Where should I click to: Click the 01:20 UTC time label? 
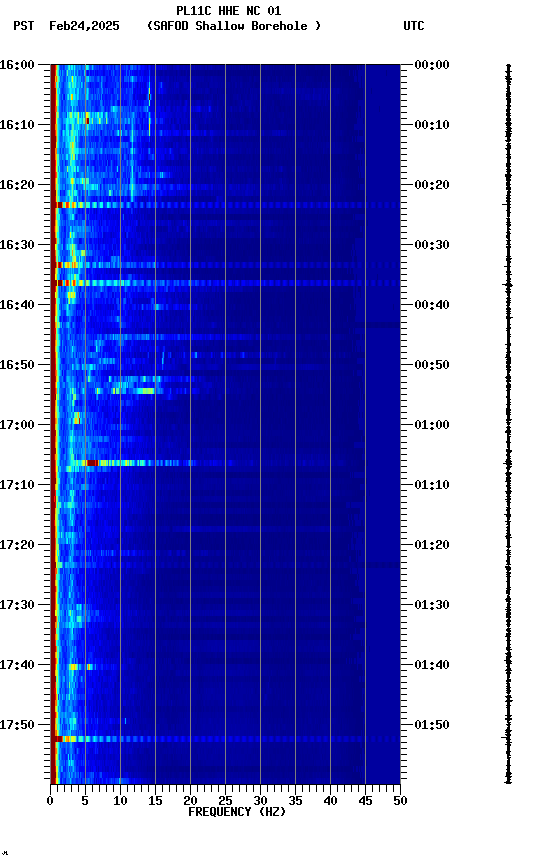pos(432,546)
